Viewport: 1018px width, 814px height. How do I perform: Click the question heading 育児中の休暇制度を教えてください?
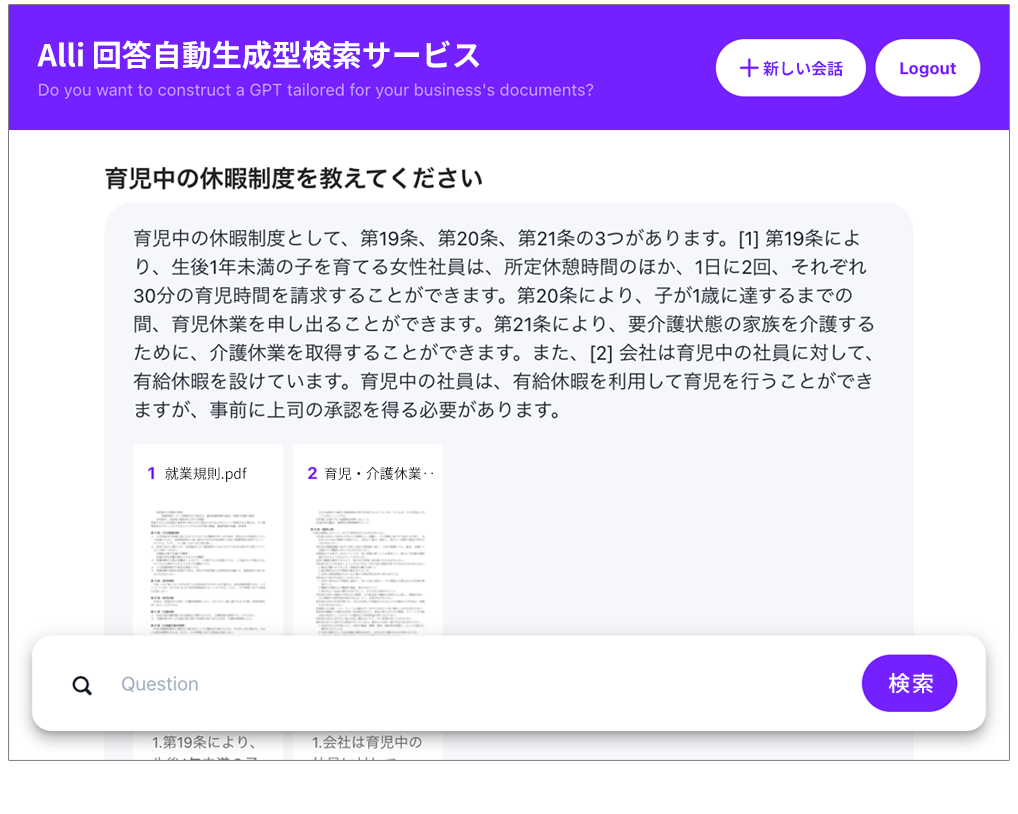[291, 177]
